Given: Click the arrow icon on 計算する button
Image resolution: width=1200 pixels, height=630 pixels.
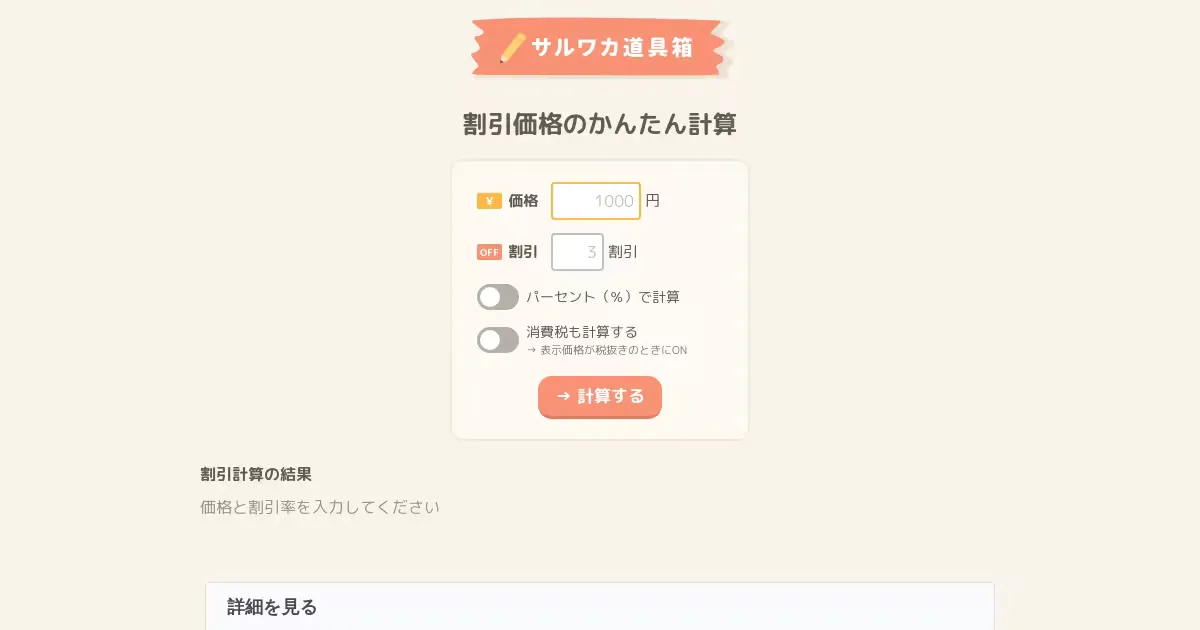Looking at the screenshot, I should 564,396.
